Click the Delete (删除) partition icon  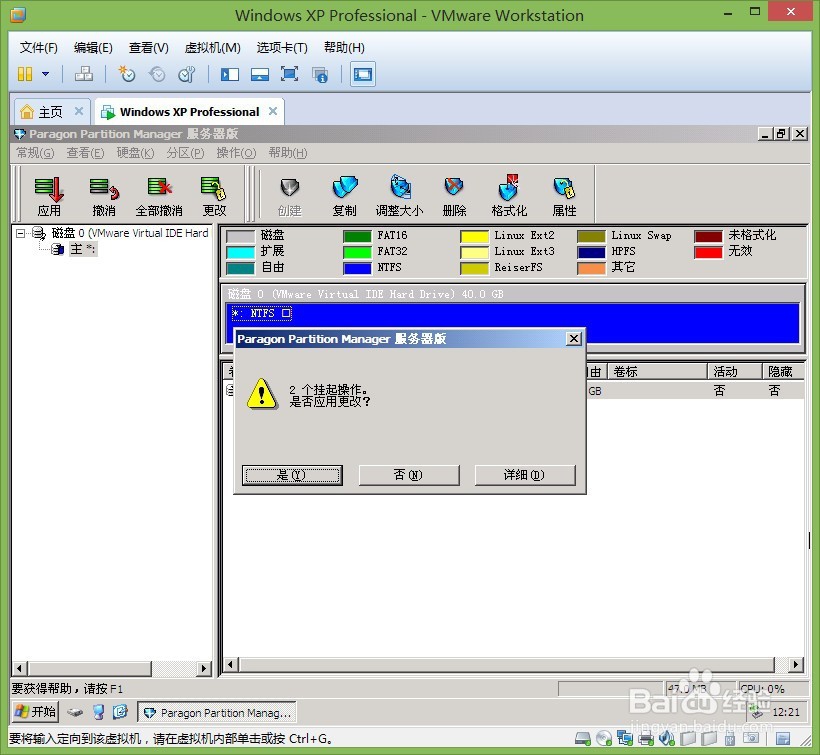(454, 196)
